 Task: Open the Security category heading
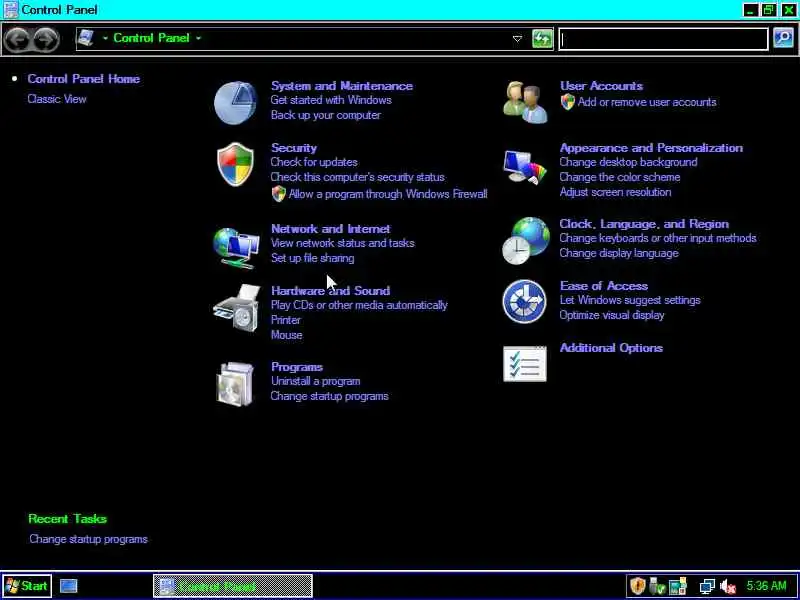(294, 148)
